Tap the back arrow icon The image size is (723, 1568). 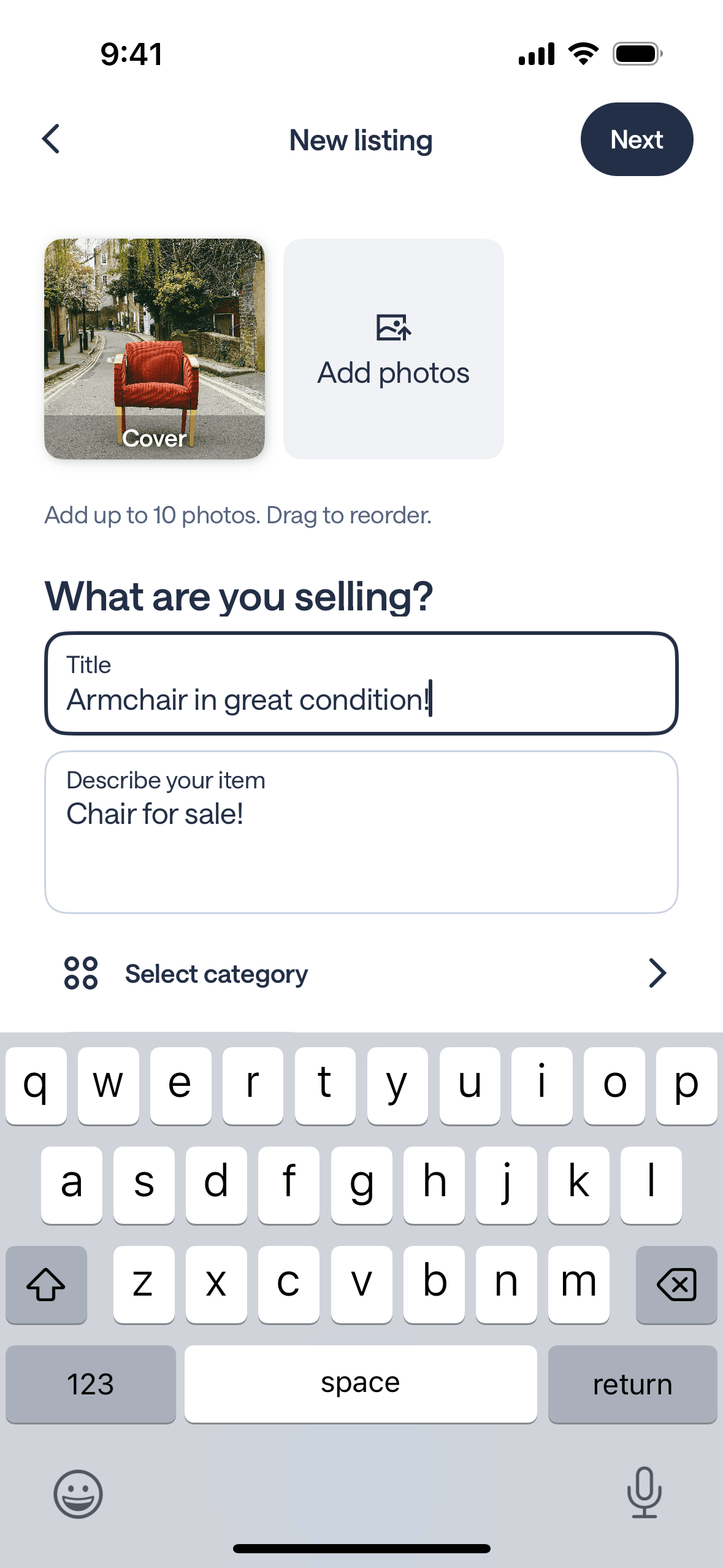point(52,139)
